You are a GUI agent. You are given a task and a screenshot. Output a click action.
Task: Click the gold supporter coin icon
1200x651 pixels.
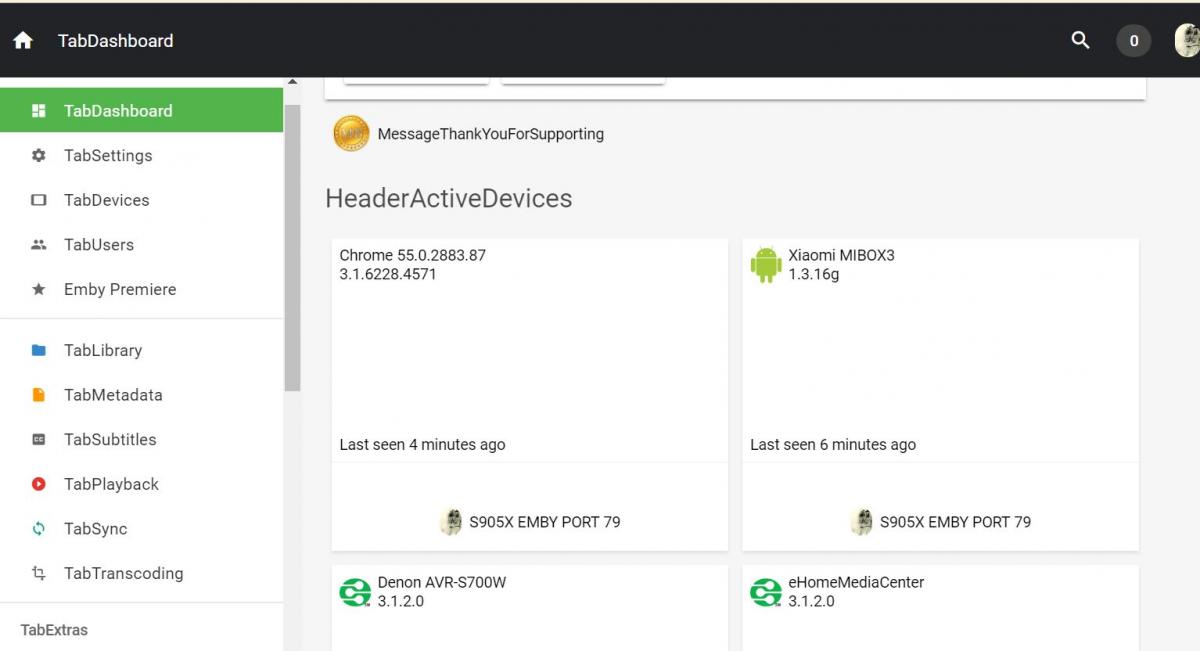[351, 133]
